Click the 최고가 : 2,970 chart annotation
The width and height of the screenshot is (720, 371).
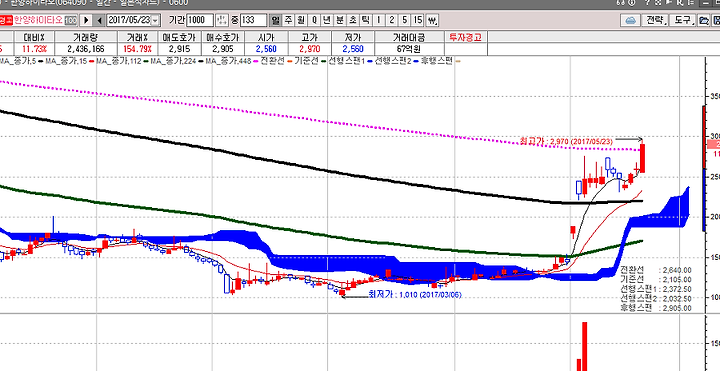tap(566, 141)
